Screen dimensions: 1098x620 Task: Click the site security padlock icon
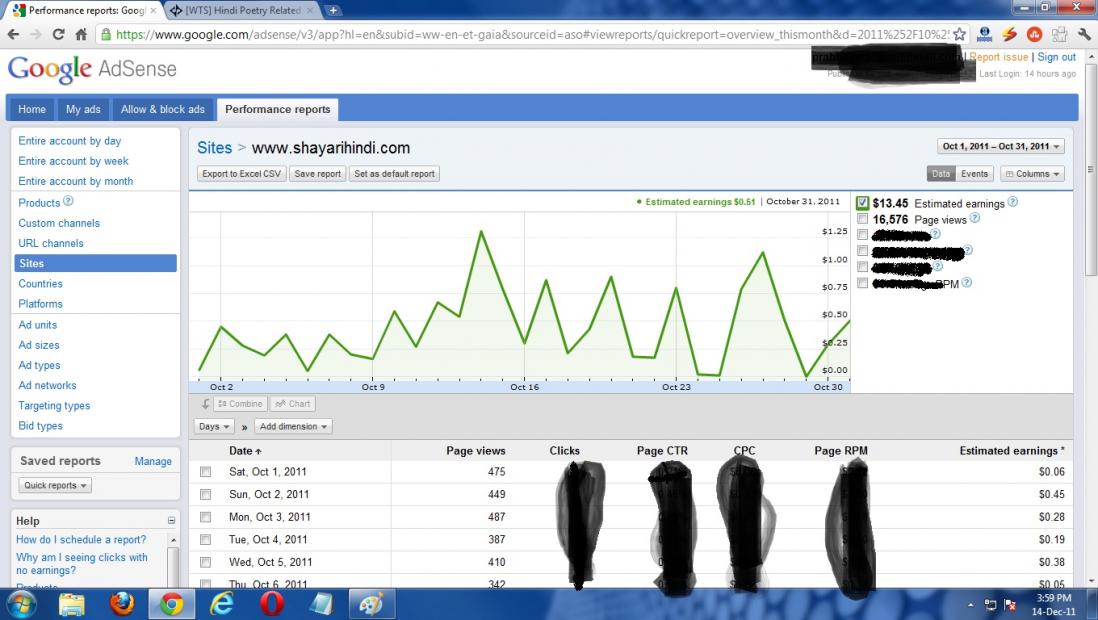[105, 34]
